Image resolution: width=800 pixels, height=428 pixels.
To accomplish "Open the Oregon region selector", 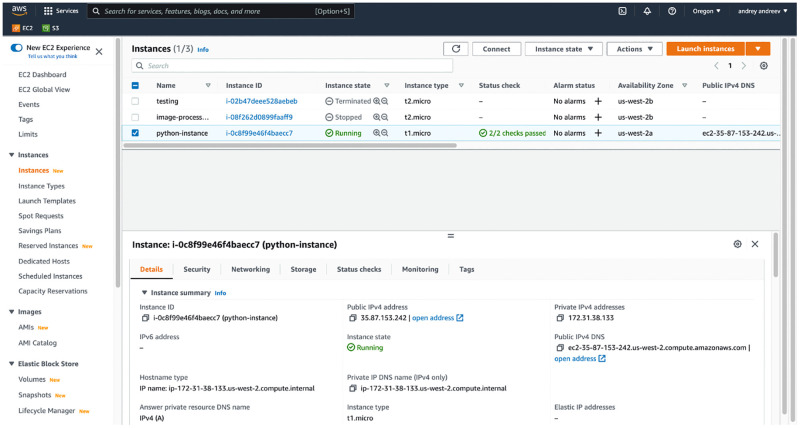I will coord(706,11).
